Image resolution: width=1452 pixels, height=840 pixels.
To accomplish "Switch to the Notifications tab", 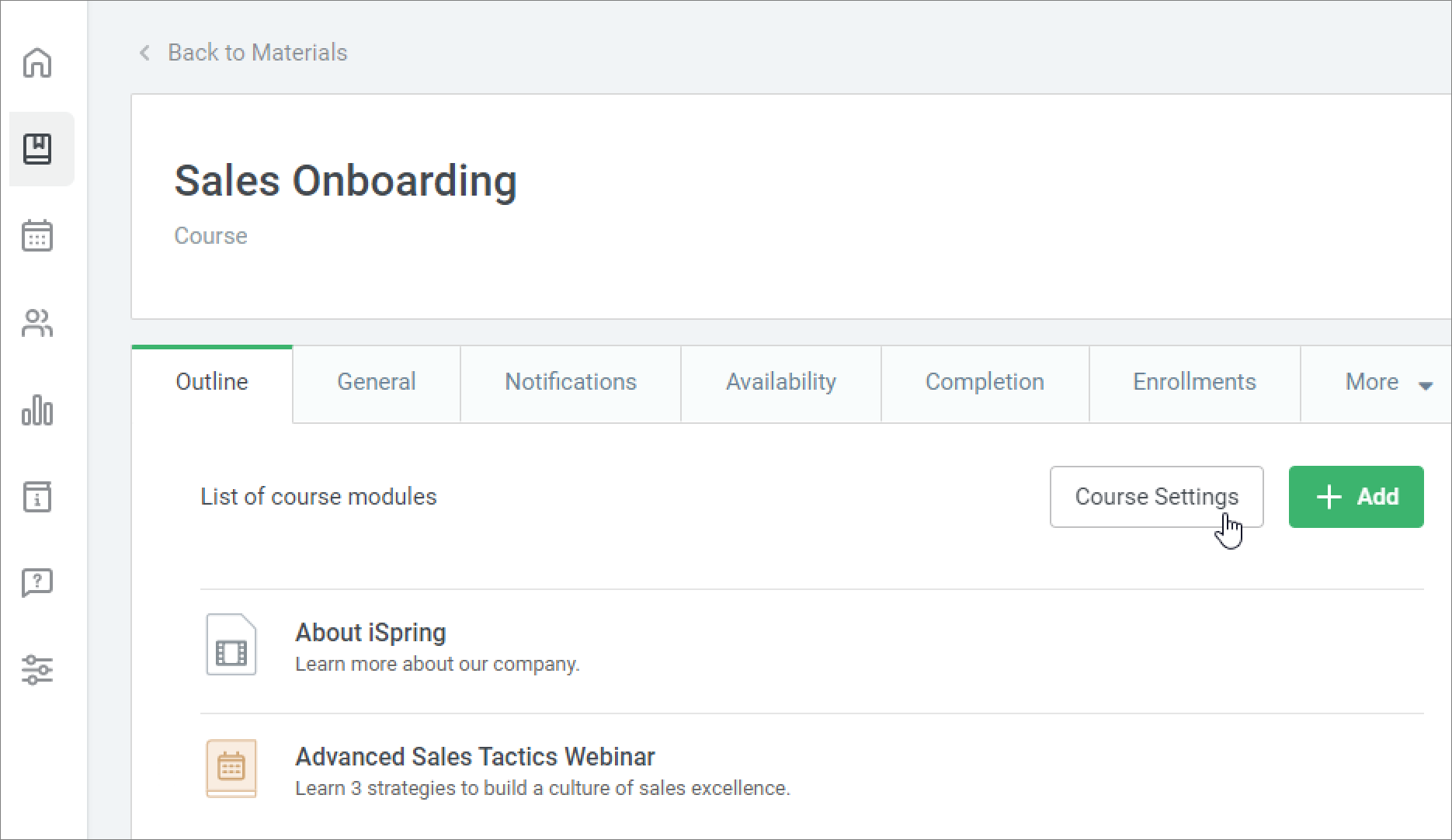I will 570,383.
